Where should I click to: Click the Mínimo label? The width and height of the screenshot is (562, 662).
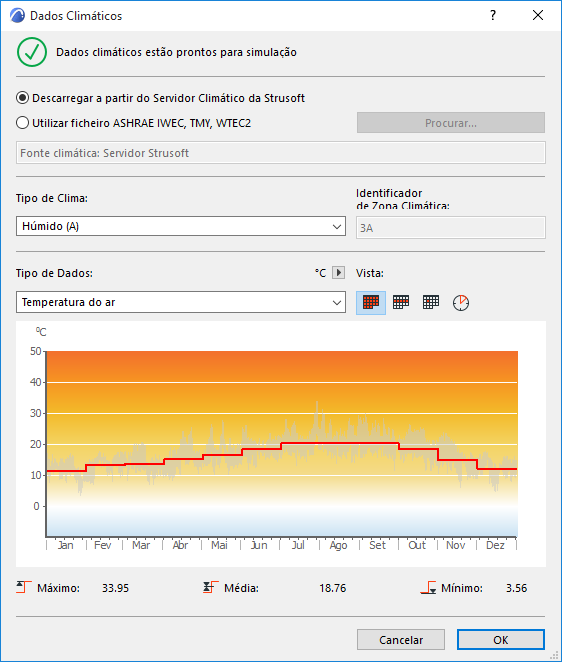(462, 588)
